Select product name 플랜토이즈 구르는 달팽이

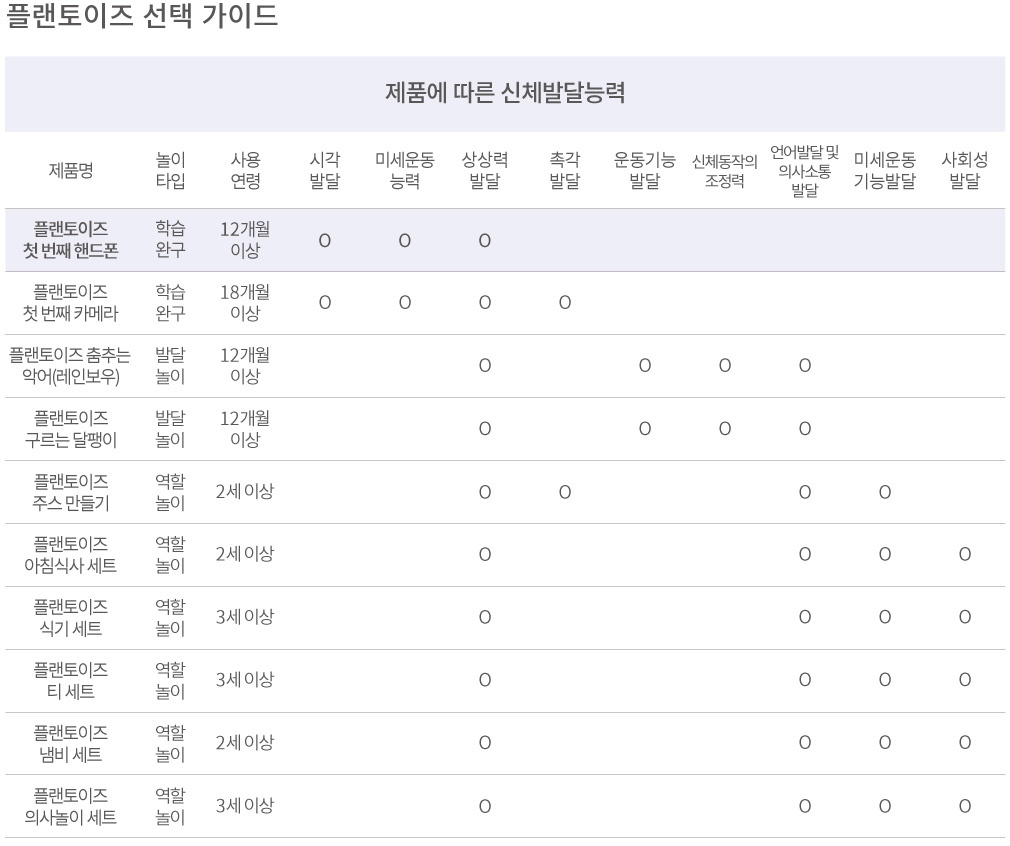(x=71, y=428)
